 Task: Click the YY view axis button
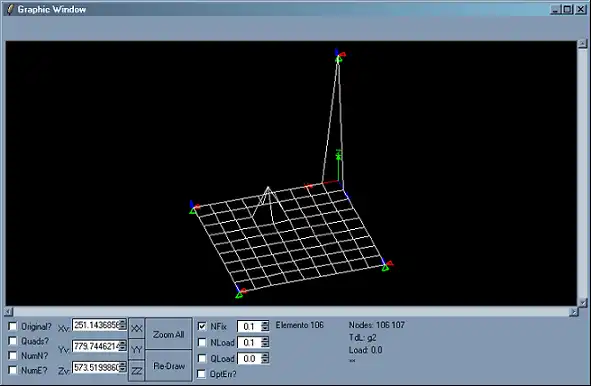pyautogui.click(x=136, y=349)
